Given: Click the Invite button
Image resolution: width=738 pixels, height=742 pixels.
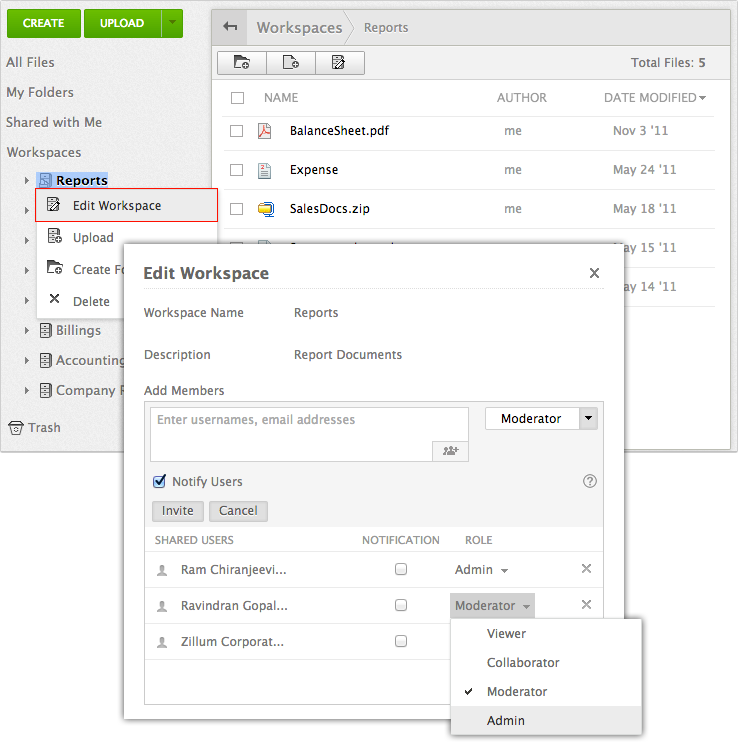Looking at the screenshot, I should pos(177,511).
